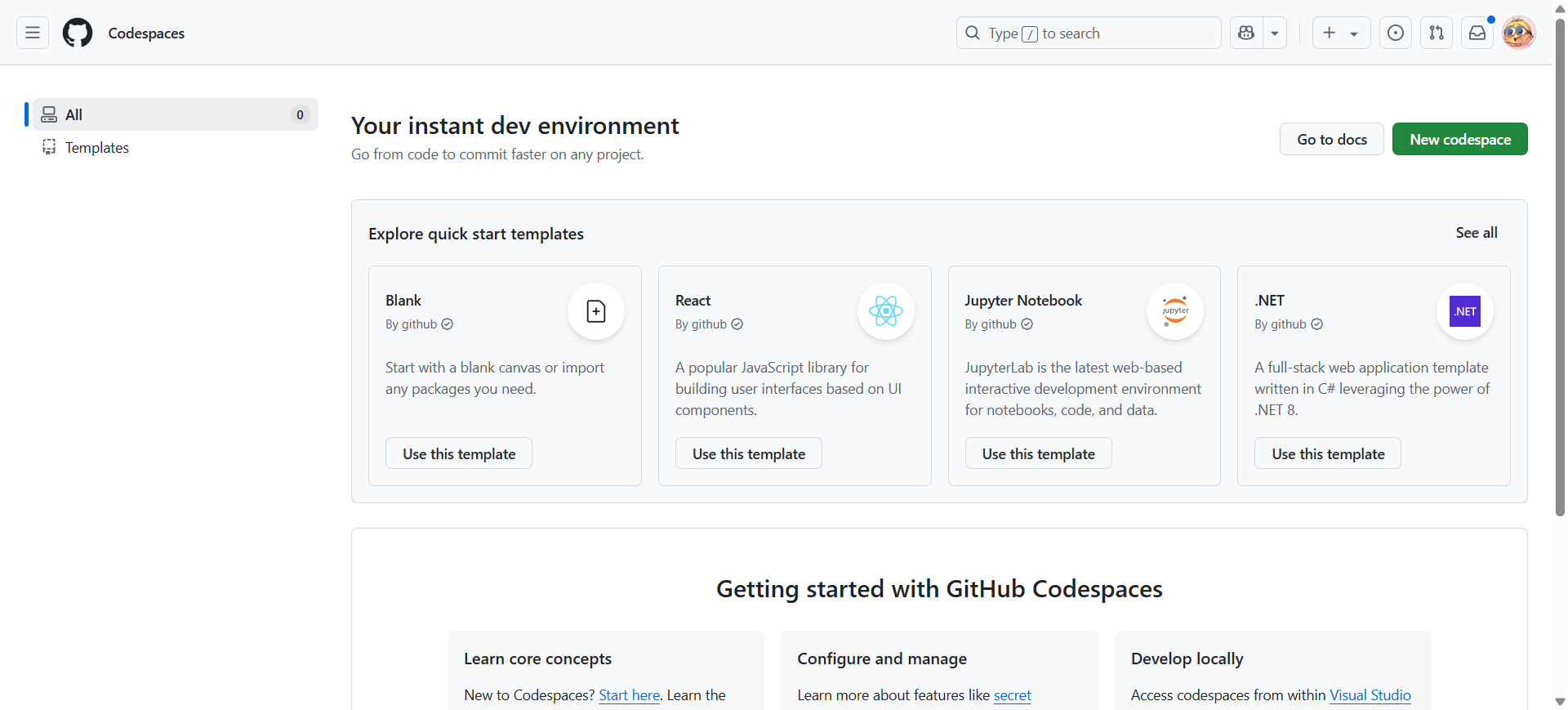The width and height of the screenshot is (1568, 710).
Task: Click the Jupyter Notebook template title
Action: pos(1023,301)
